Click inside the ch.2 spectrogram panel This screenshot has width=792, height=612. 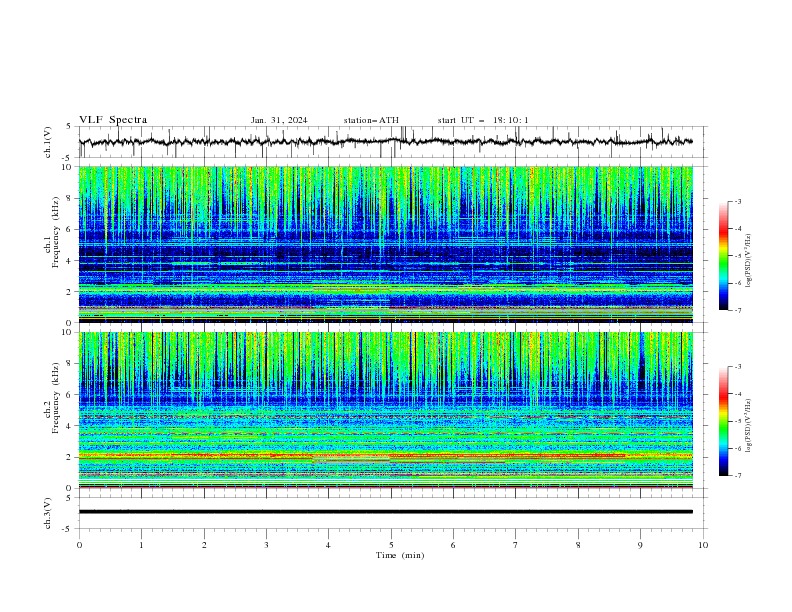coord(386,410)
